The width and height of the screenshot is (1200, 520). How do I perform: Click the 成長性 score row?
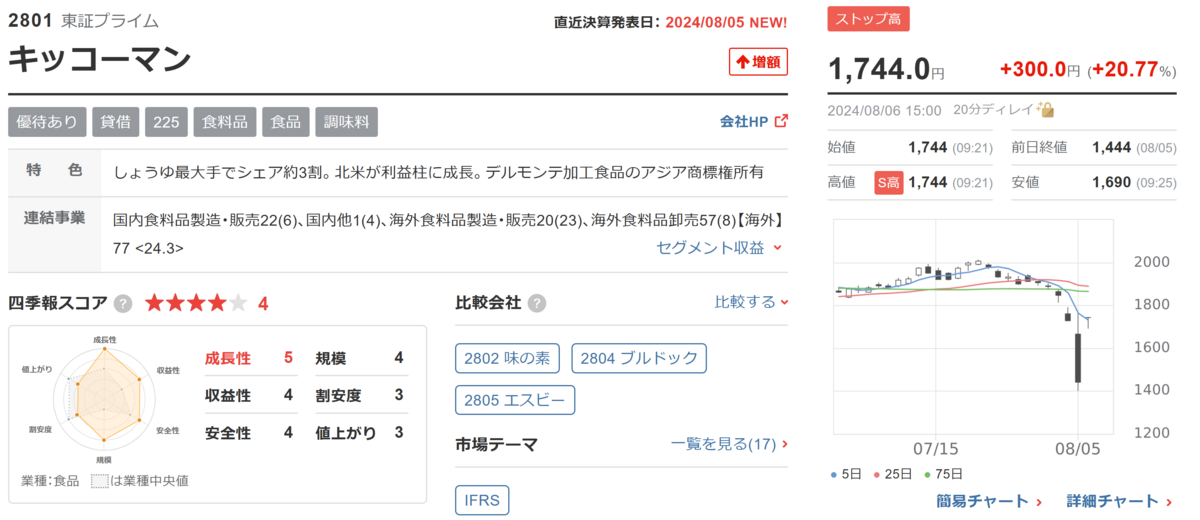[x=249, y=357]
